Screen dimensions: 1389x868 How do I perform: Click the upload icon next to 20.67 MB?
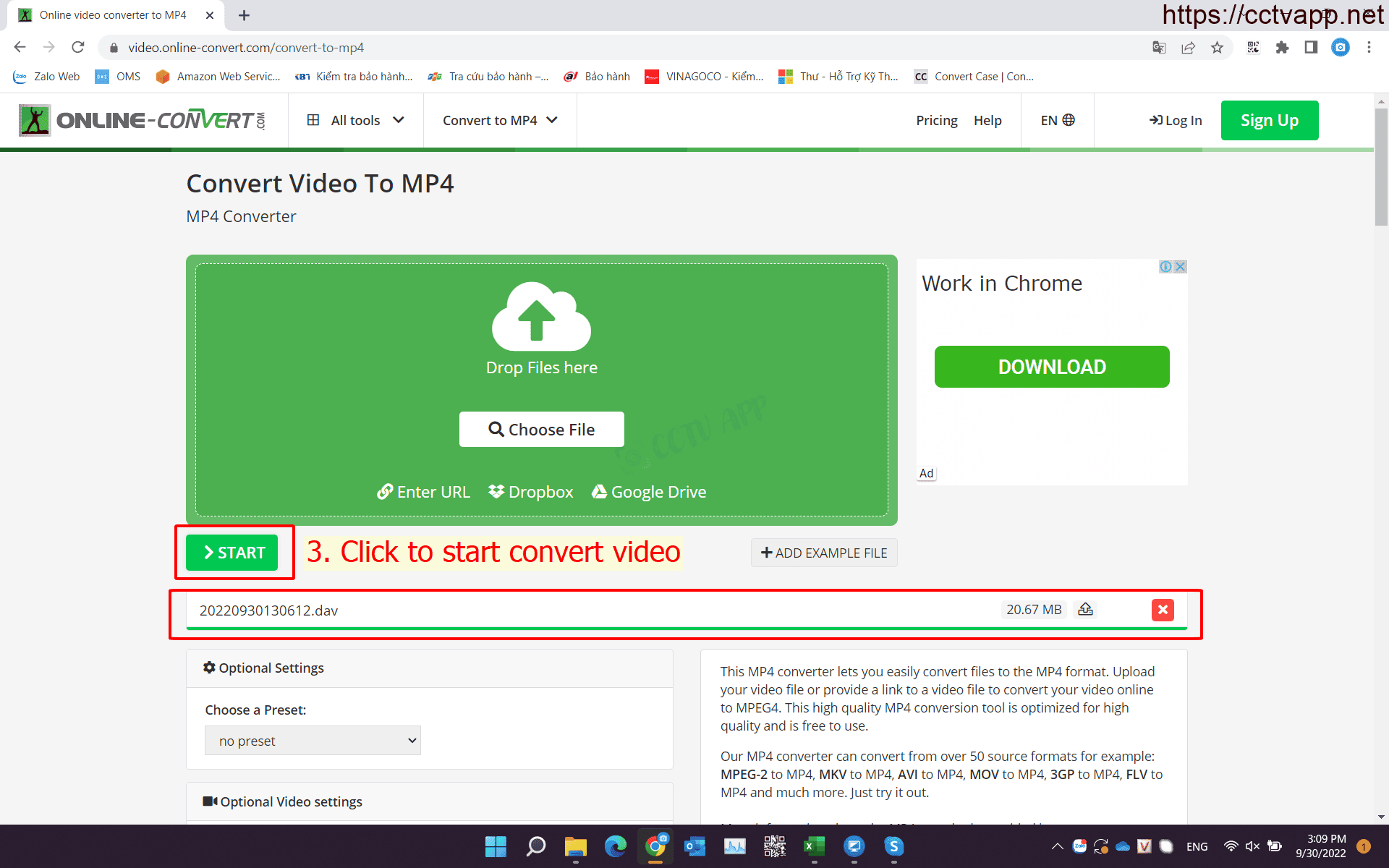click(1084, 609)
